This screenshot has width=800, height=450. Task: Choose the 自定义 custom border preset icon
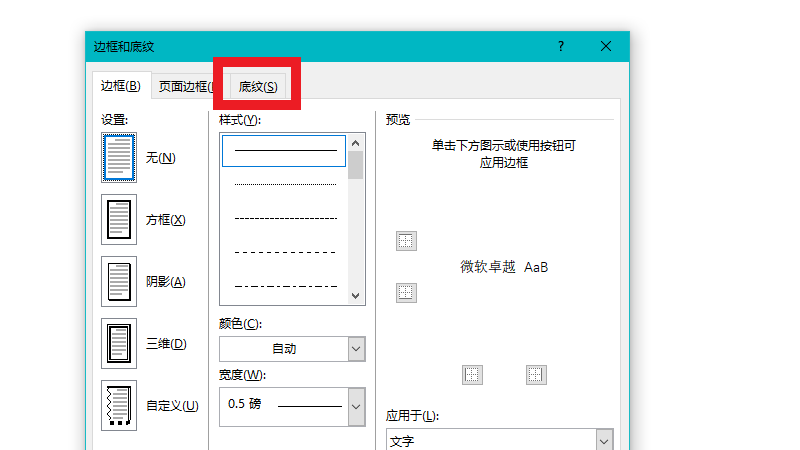[x=119, y=406]
